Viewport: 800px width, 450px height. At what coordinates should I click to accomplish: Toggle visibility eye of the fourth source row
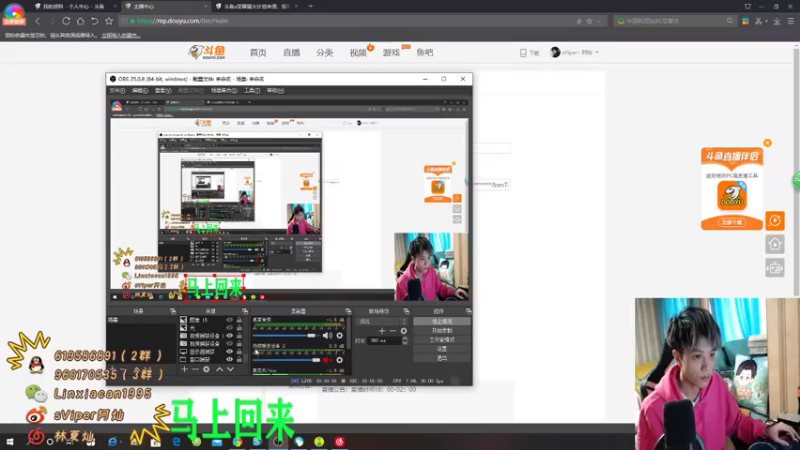click(230, 343)
